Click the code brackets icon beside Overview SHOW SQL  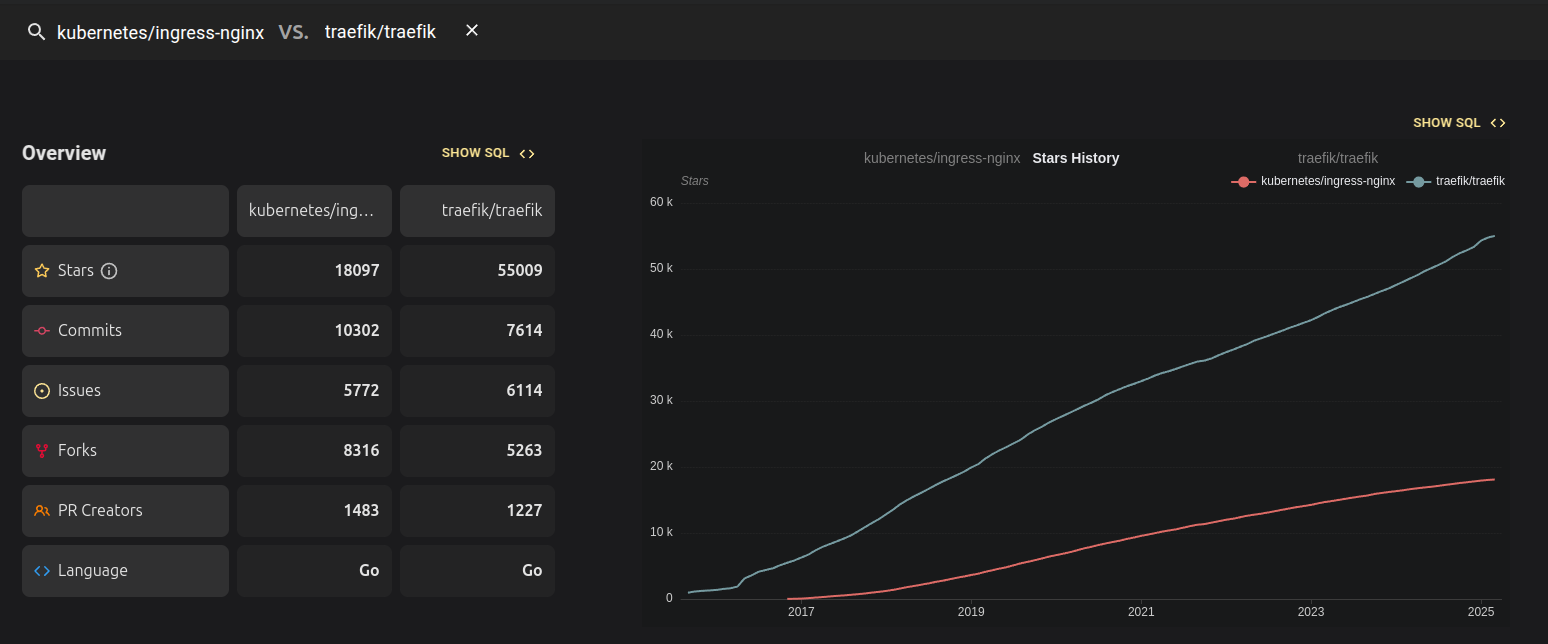[527, 153]
